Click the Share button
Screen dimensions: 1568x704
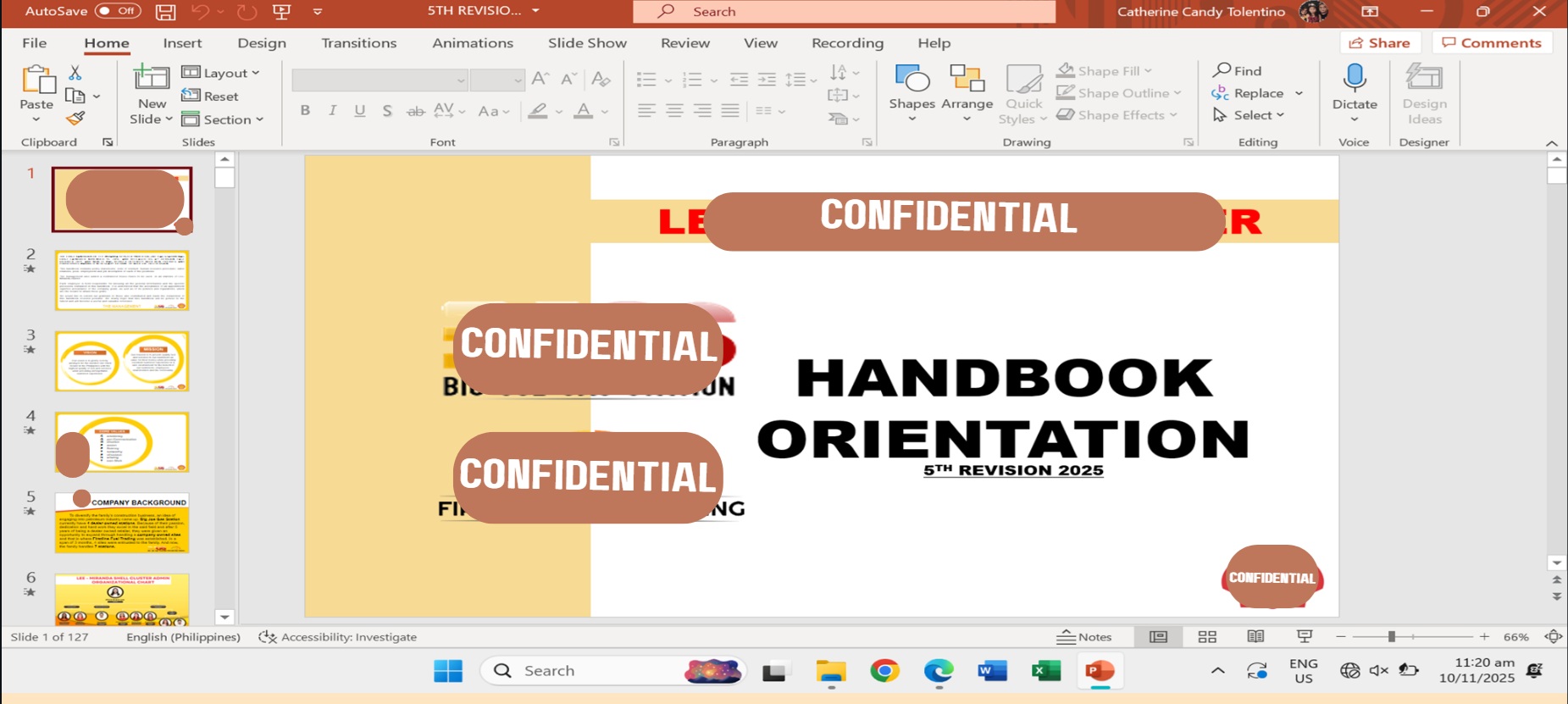tap(1379, 43)
